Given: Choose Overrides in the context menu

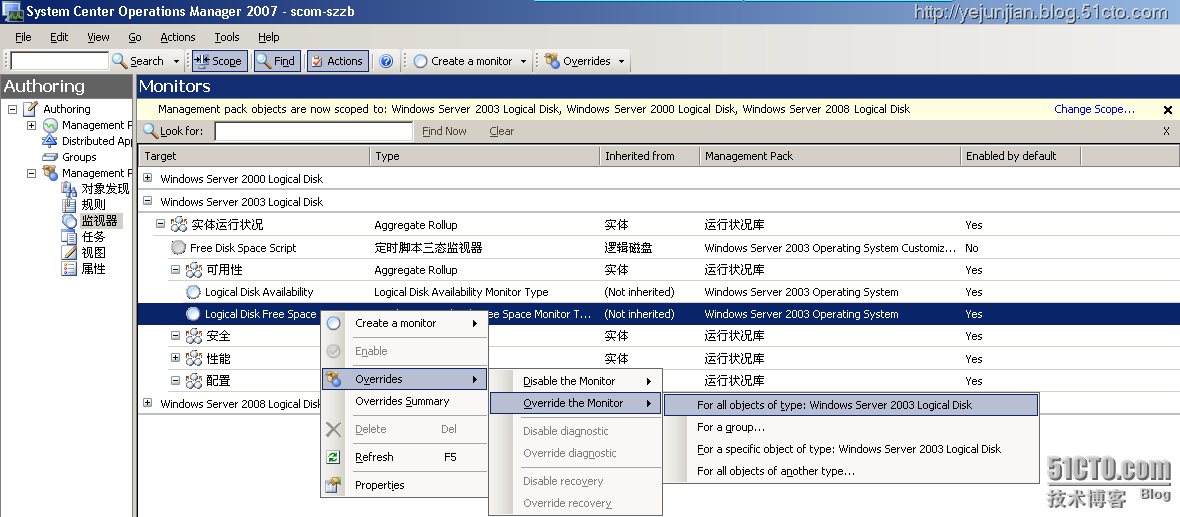Looking at the screenshot, I should pyautogui.click(x=405, y=379).
